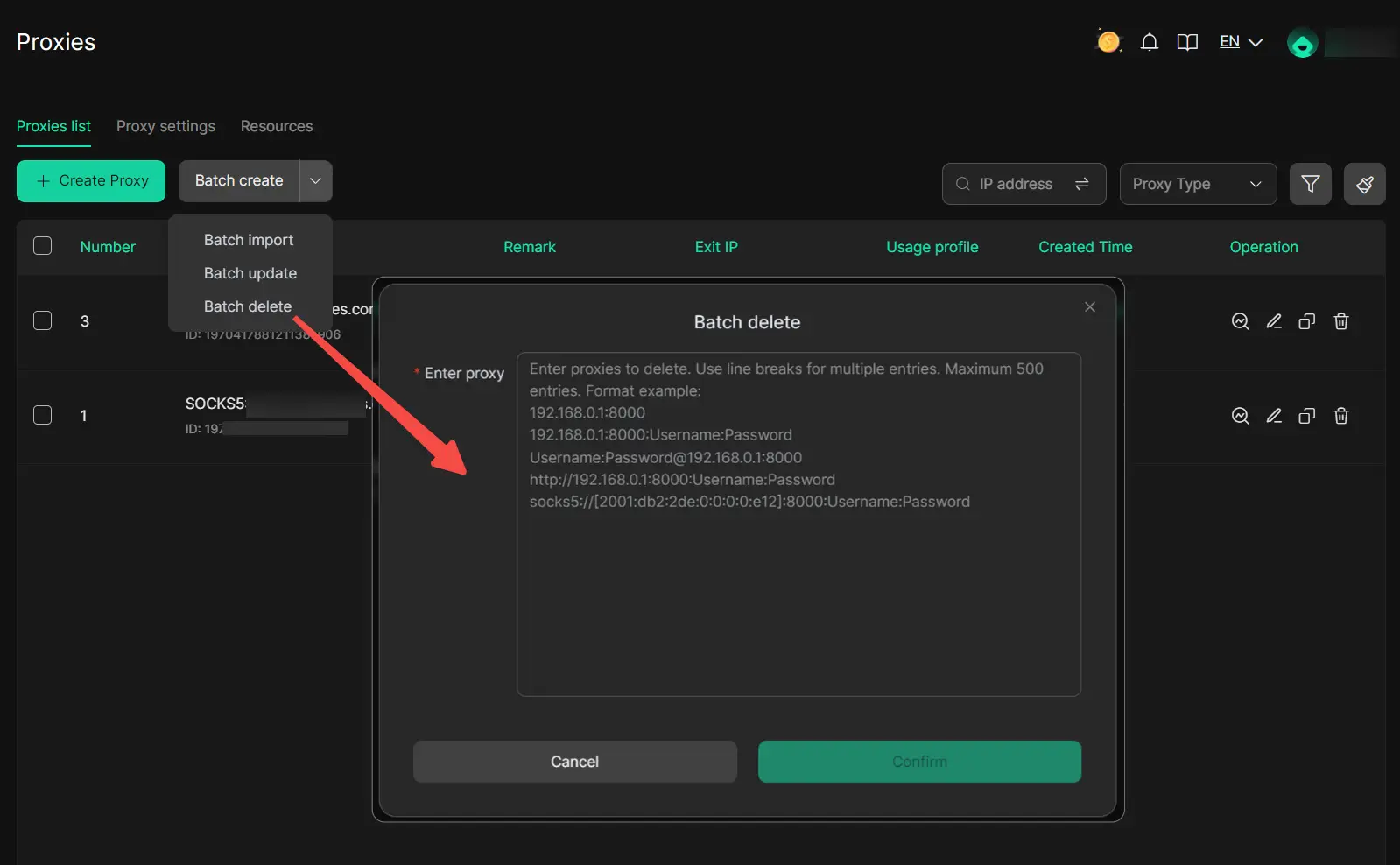Click the Create Proxy button

(x=91, y=181)
